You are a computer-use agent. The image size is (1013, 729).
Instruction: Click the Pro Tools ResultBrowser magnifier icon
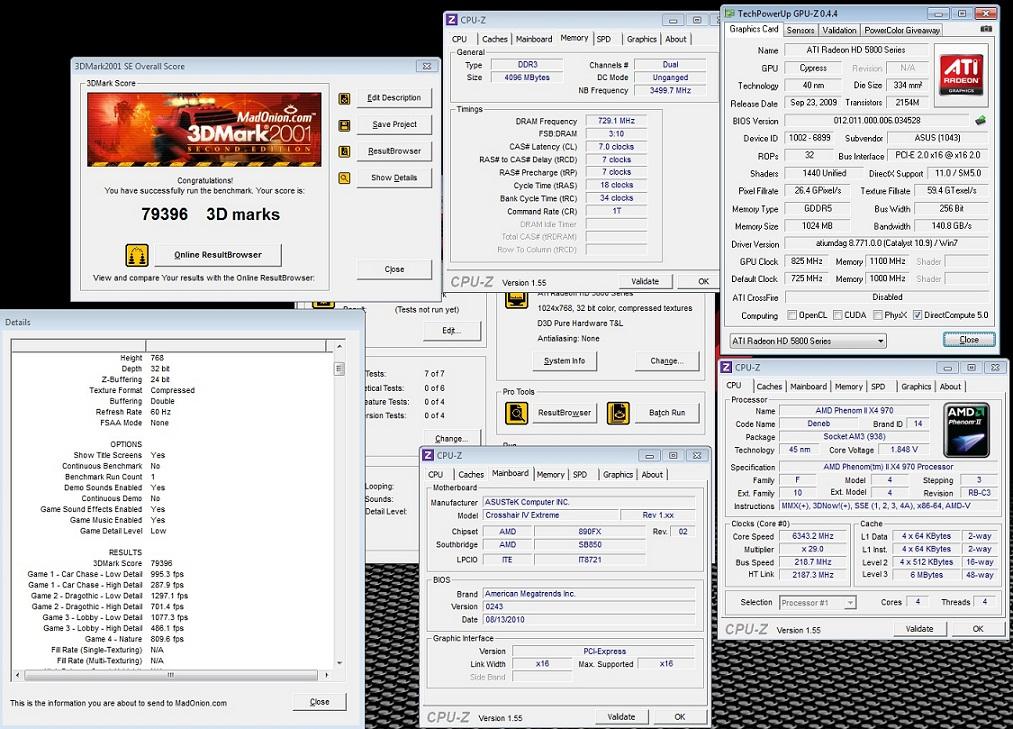(516, 413)
